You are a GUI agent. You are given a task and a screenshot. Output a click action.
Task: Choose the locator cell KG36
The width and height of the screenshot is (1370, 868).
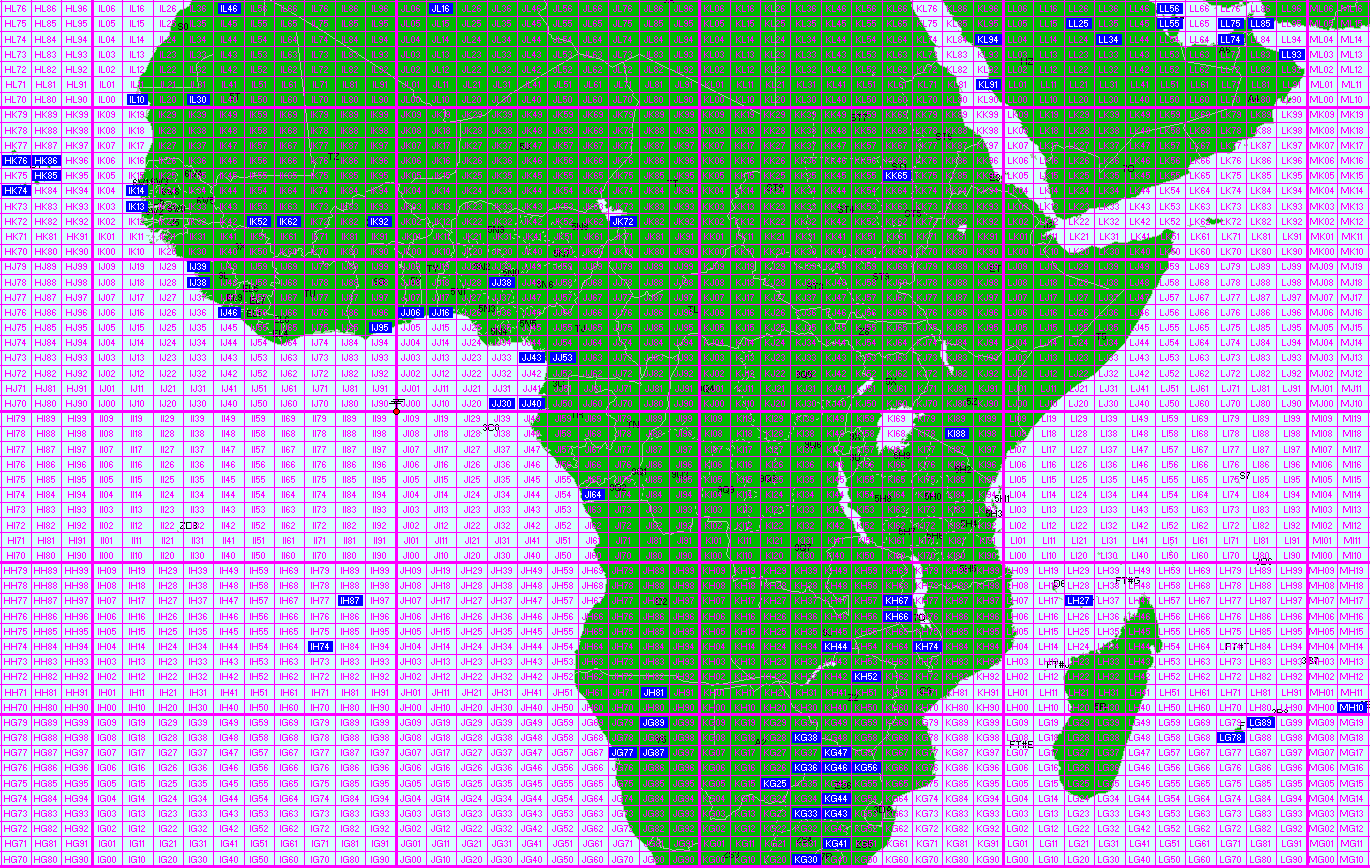[806, 767]
